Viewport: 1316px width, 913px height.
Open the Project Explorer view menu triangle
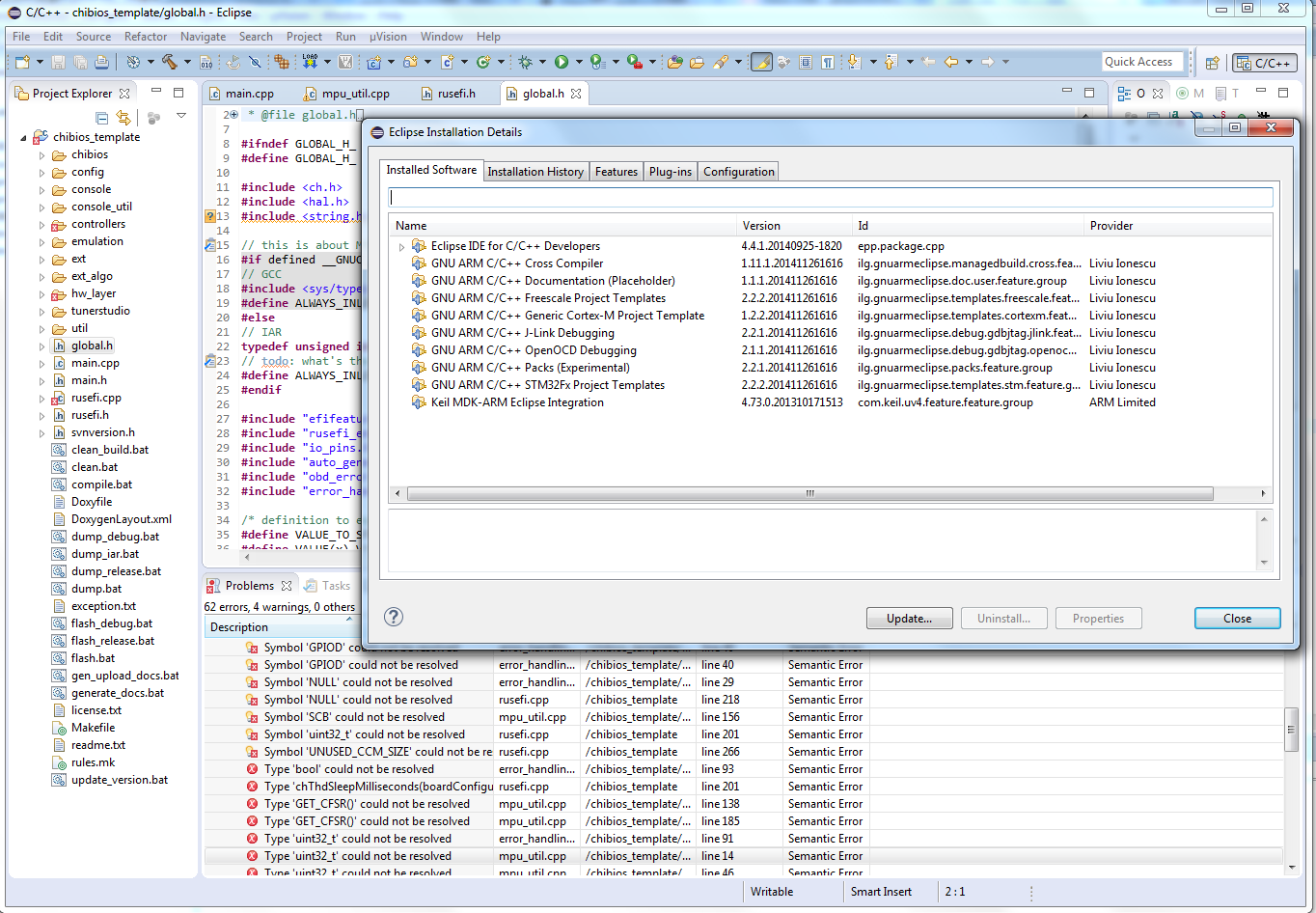tap(181, 116)
